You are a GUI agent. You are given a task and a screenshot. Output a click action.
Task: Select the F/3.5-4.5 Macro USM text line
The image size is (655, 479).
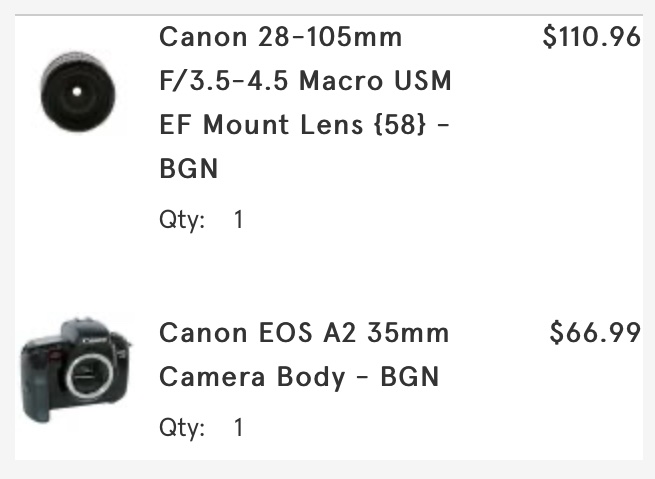(x=306, y=82)
